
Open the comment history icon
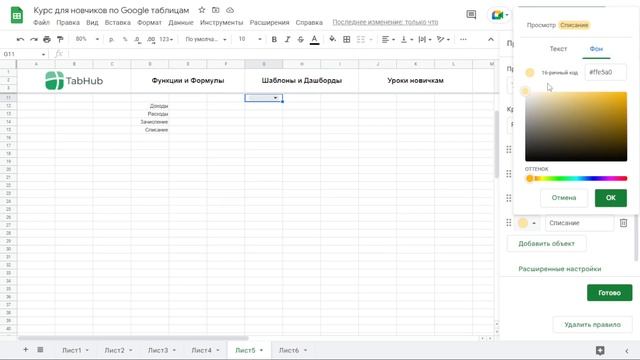click(x=471, y=15)
